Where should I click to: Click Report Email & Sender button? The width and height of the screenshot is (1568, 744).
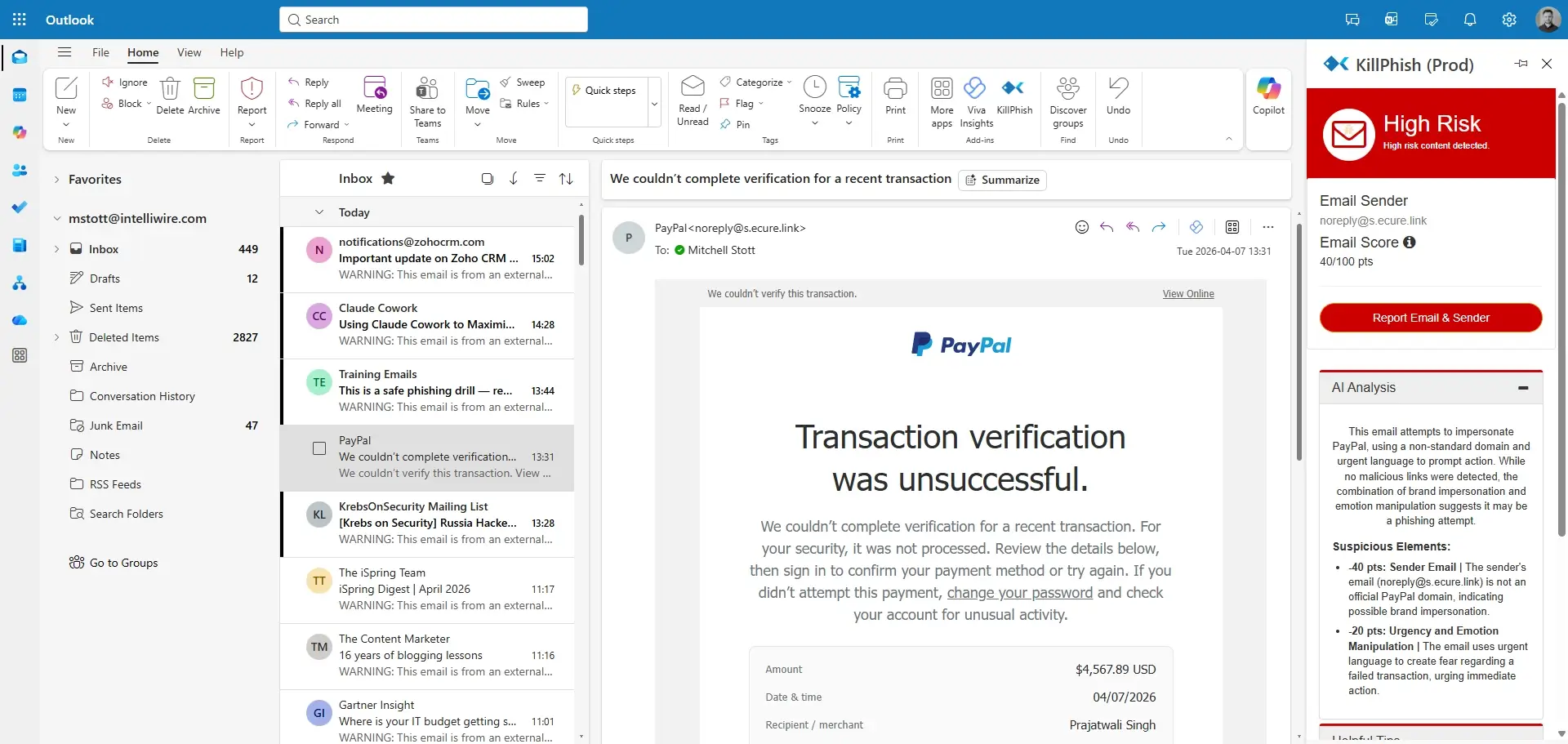(1430, 318)
